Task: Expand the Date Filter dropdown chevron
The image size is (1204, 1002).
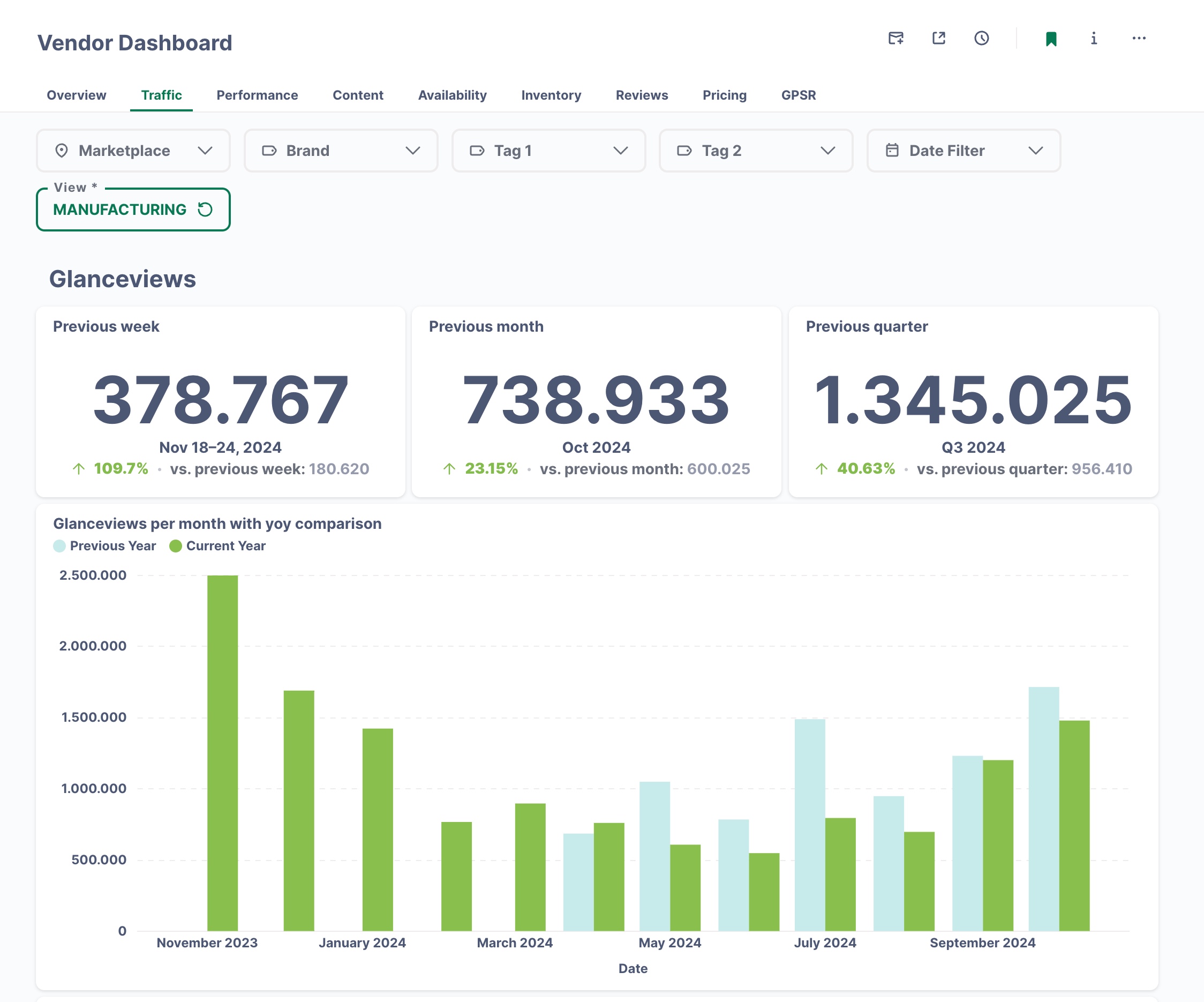Action: click(1036, 151)
